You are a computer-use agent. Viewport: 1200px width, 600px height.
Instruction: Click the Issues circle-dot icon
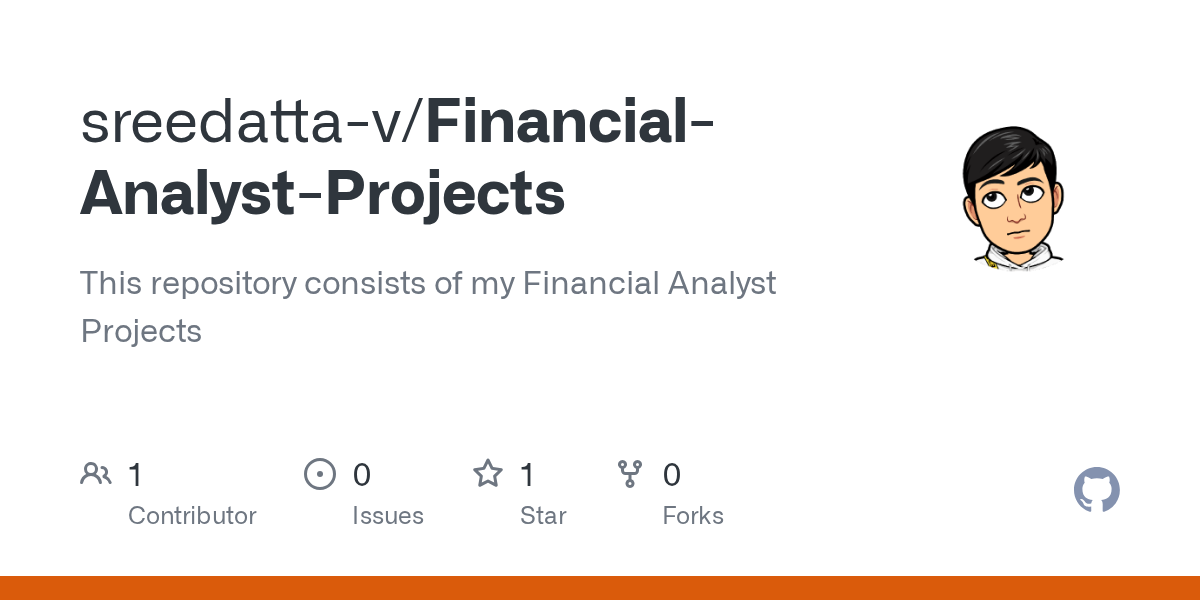click(319, 474)
